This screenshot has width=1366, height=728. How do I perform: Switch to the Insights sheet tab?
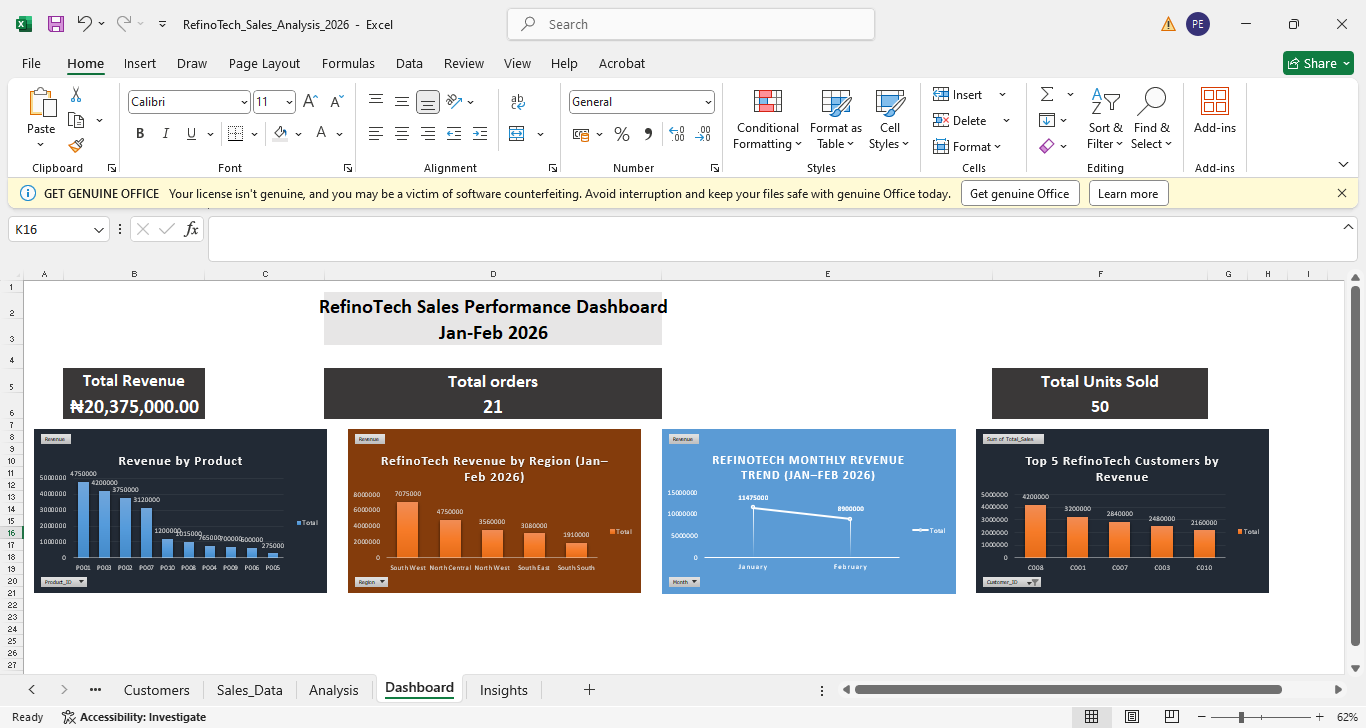tap(503, 690)
